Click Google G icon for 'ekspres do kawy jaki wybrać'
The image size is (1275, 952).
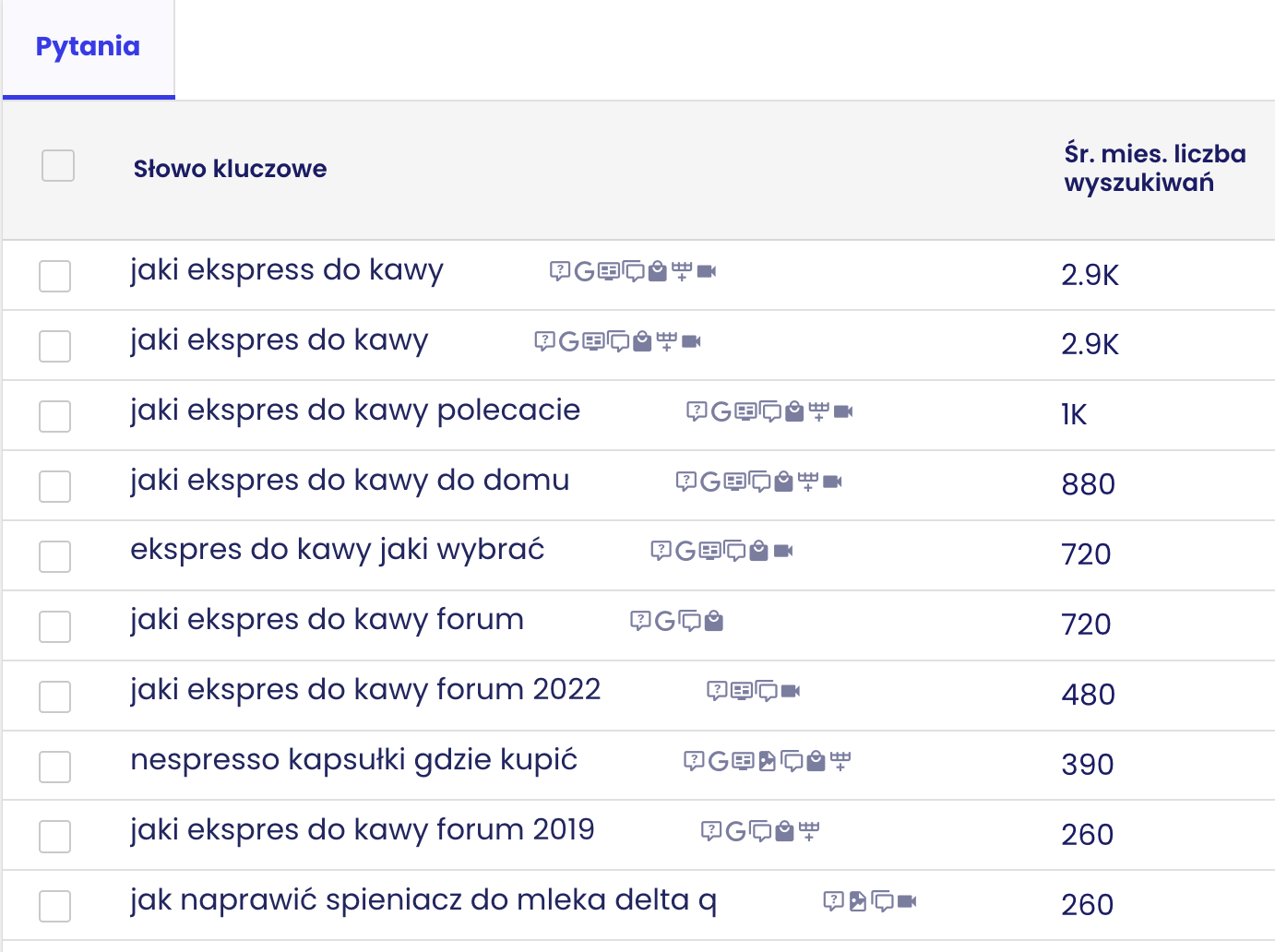685,552
